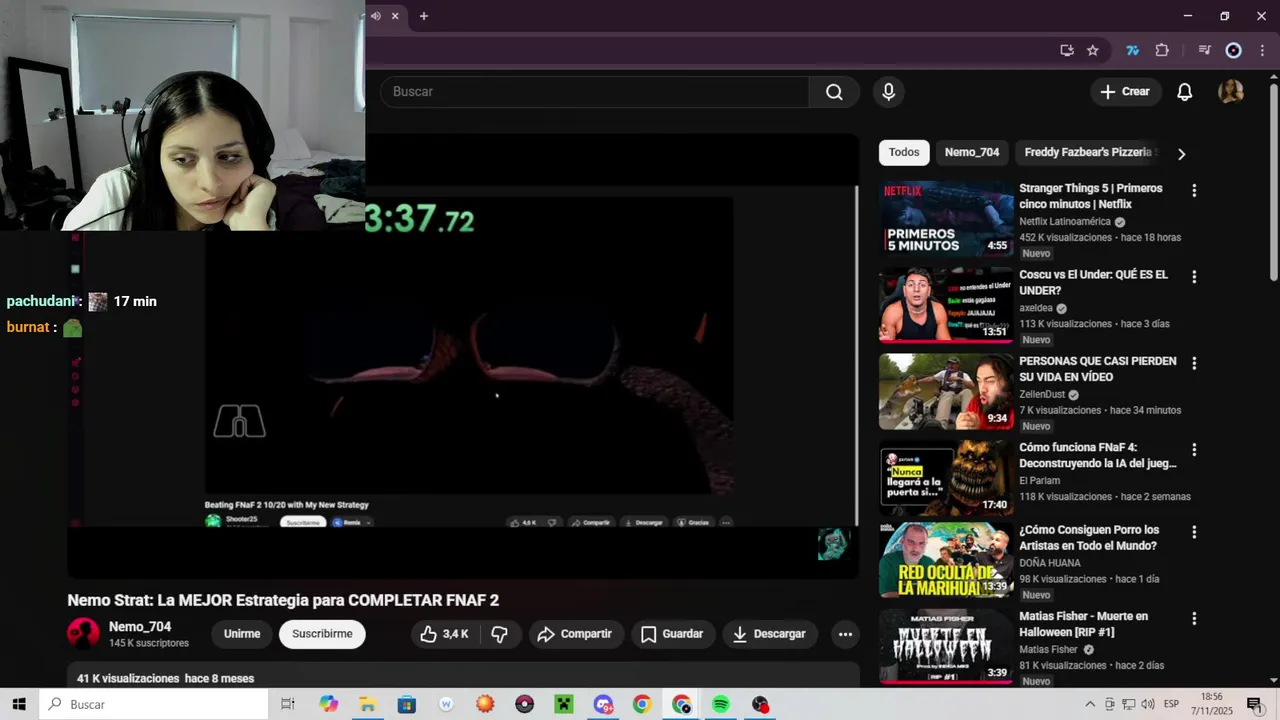
Task: Open options for Cómo funciona FNaF 4 video
Action: (1193, 450)
